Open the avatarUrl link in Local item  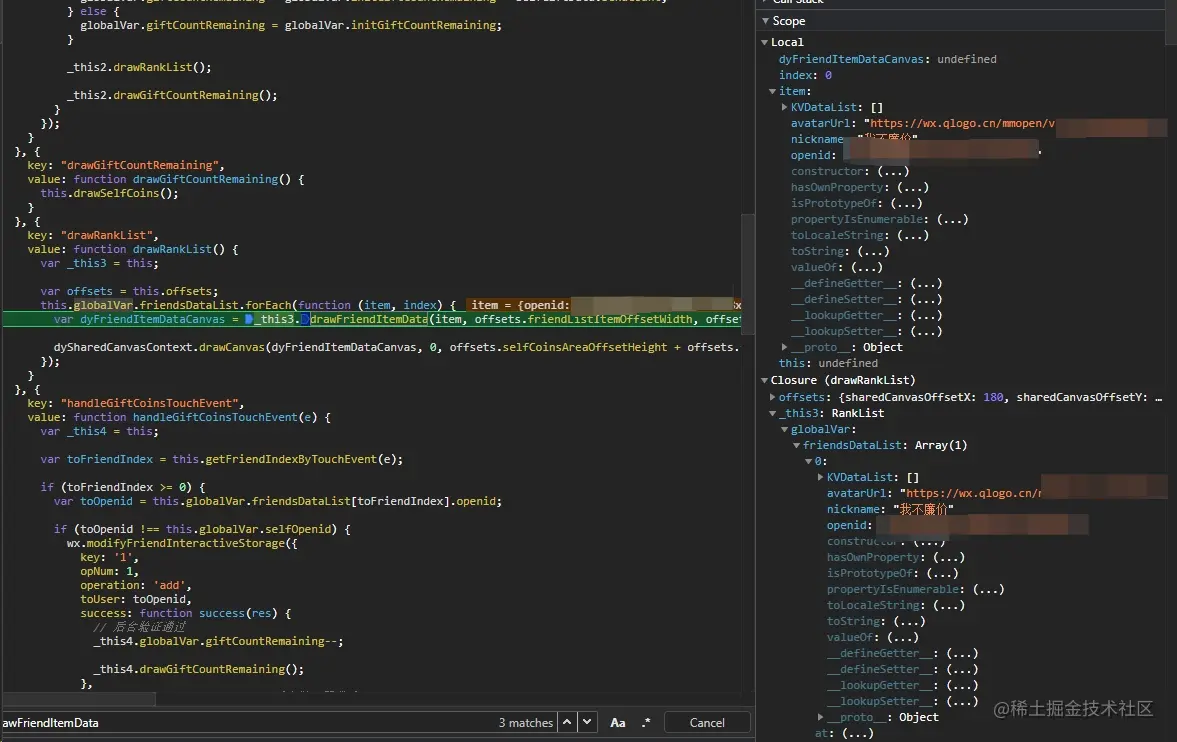point(962,123)
